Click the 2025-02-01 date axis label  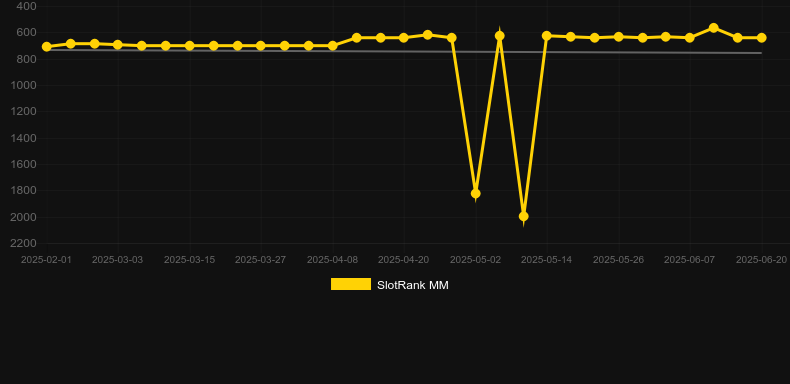46,260
